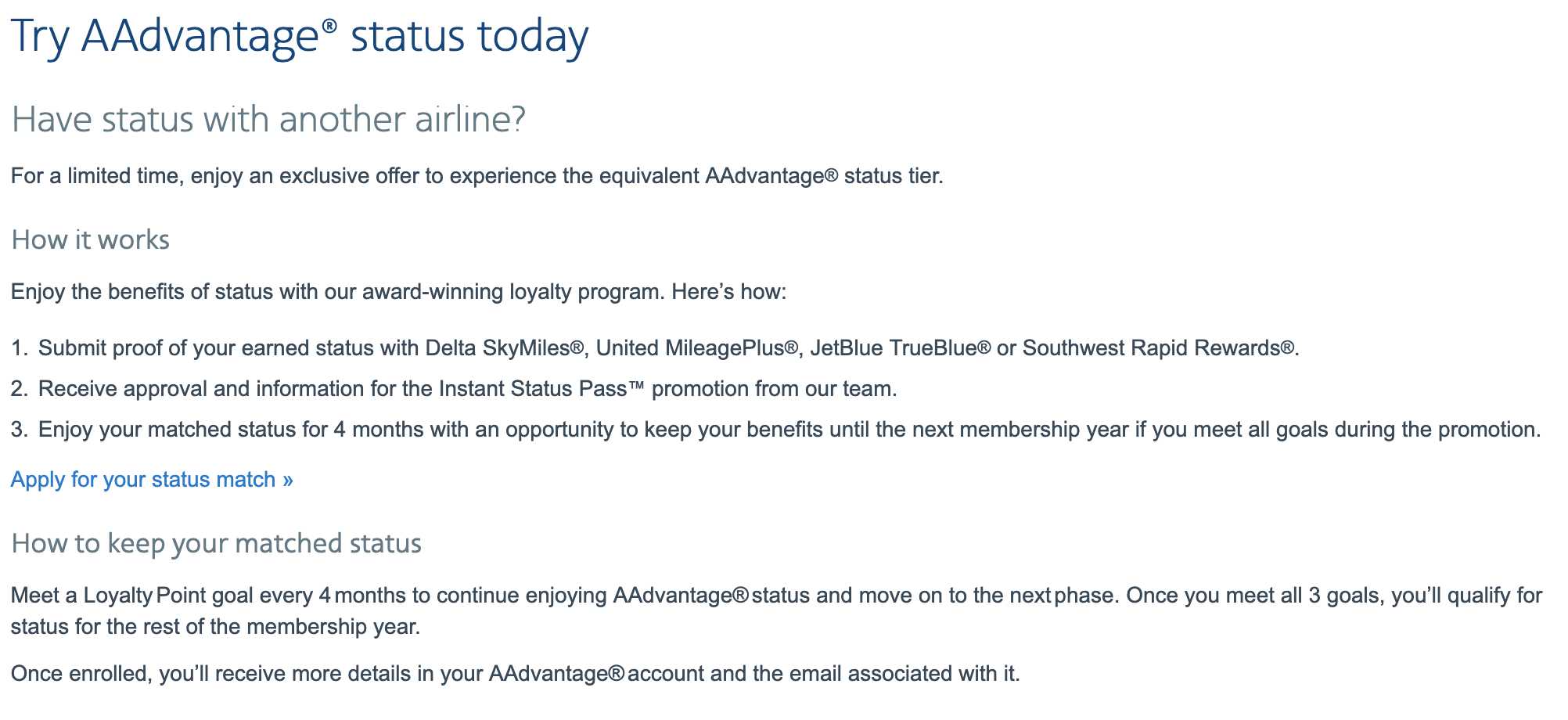This screenshot has height=720, width=1568.
Task: Click the How it works heading
Action: [x=90, y=239]
